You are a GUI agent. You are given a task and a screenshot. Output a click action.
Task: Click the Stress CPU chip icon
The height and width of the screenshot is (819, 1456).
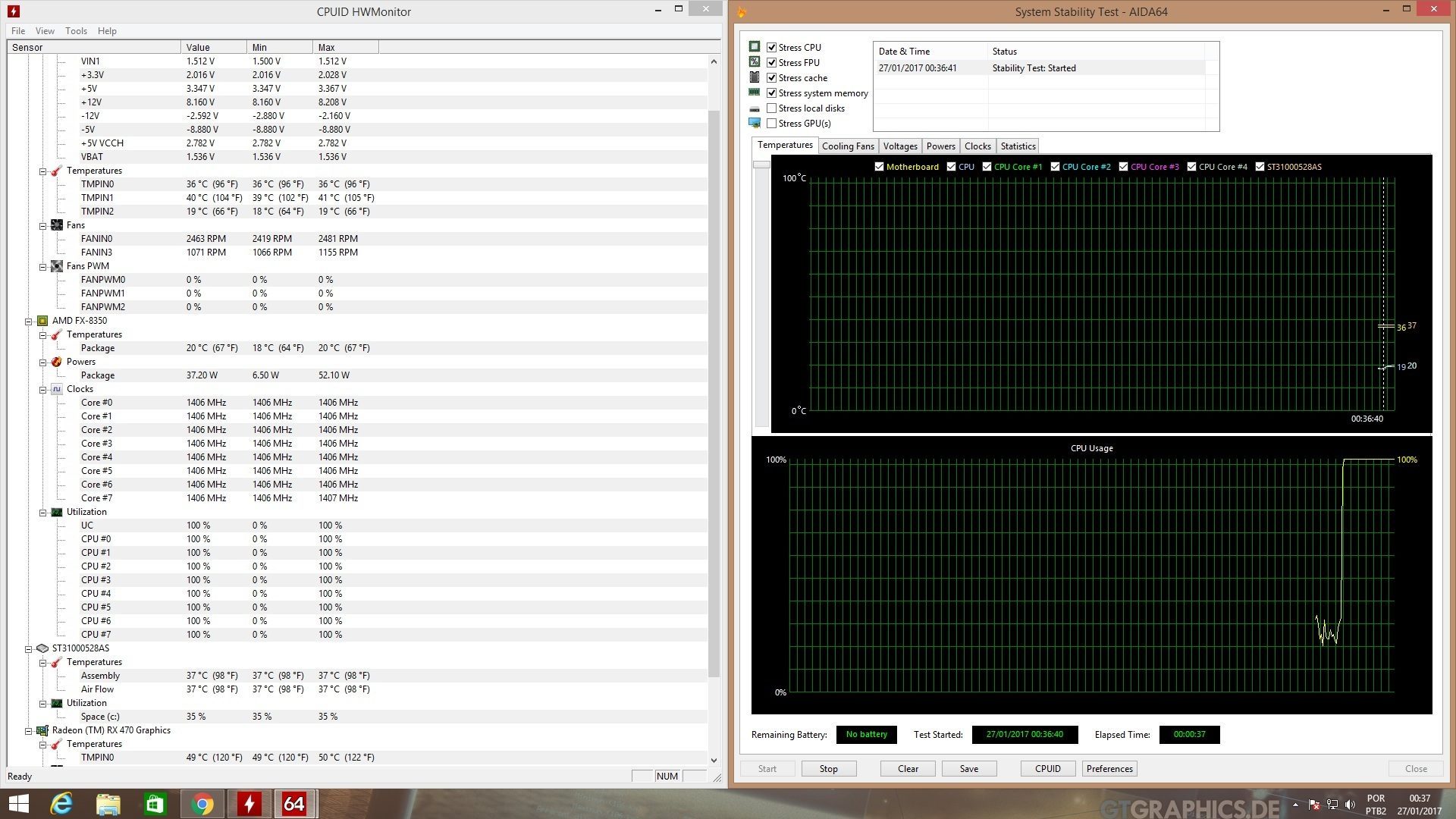coord(755,46)
